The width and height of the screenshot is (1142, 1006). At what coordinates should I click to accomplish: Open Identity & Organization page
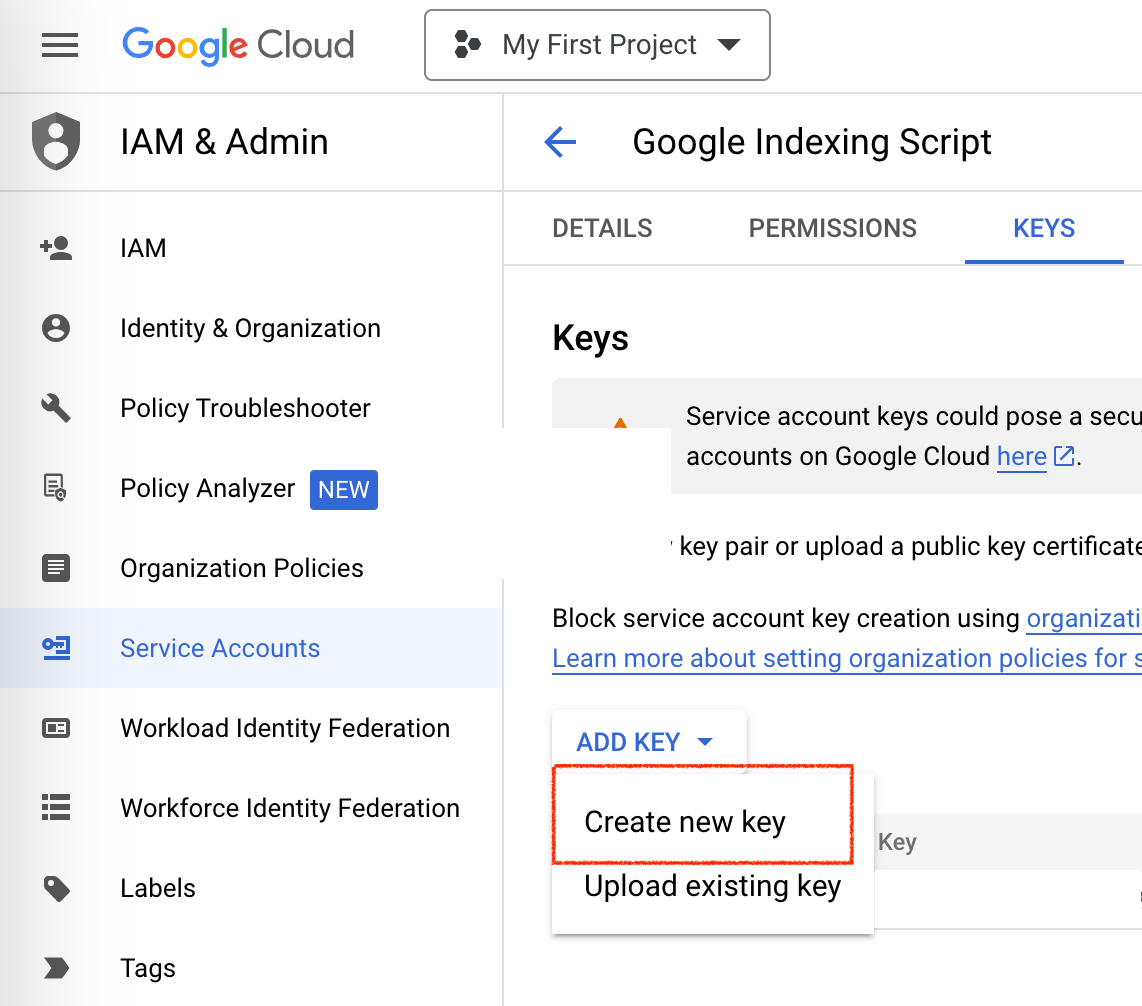click(251, 329)
